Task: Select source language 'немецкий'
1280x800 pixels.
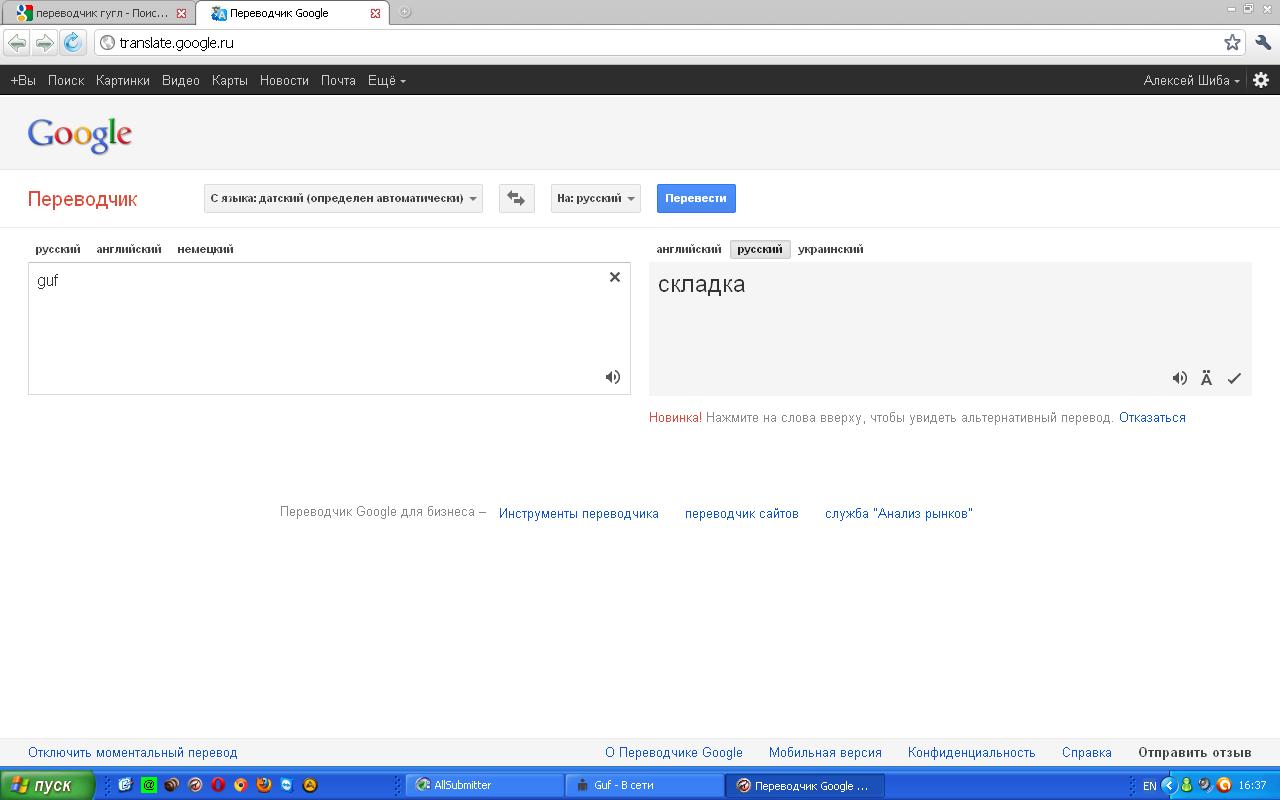Action: (205, 249)
